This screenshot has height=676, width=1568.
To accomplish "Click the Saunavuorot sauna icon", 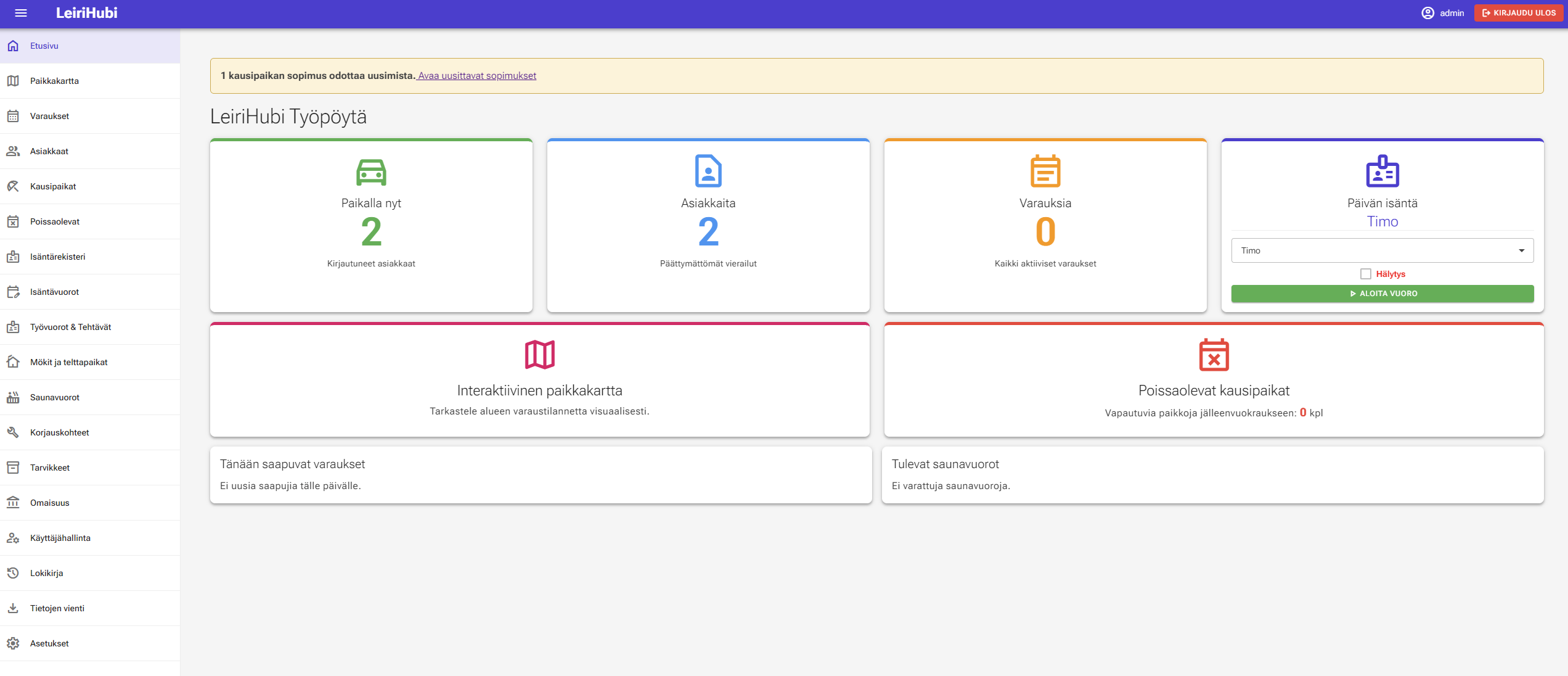I will tap(13, 397).
